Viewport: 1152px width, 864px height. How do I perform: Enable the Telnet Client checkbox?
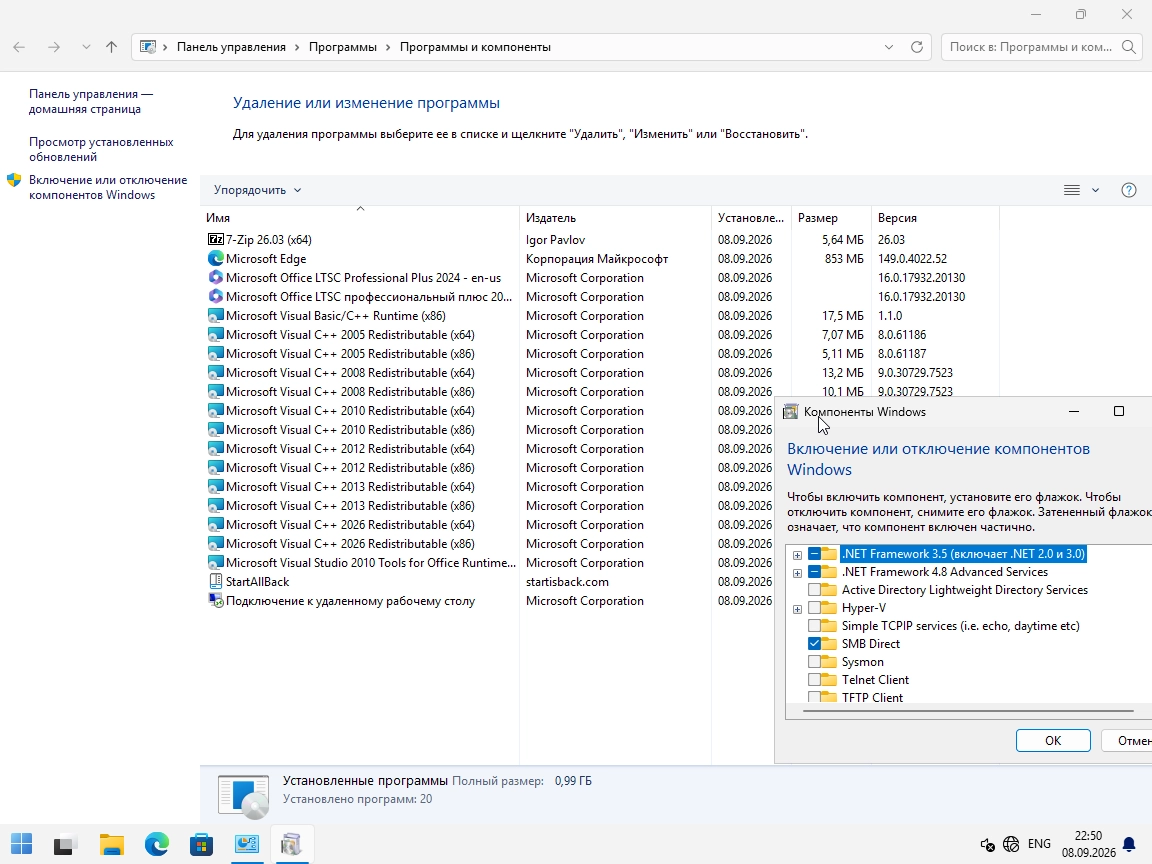(x=814, y=680)
